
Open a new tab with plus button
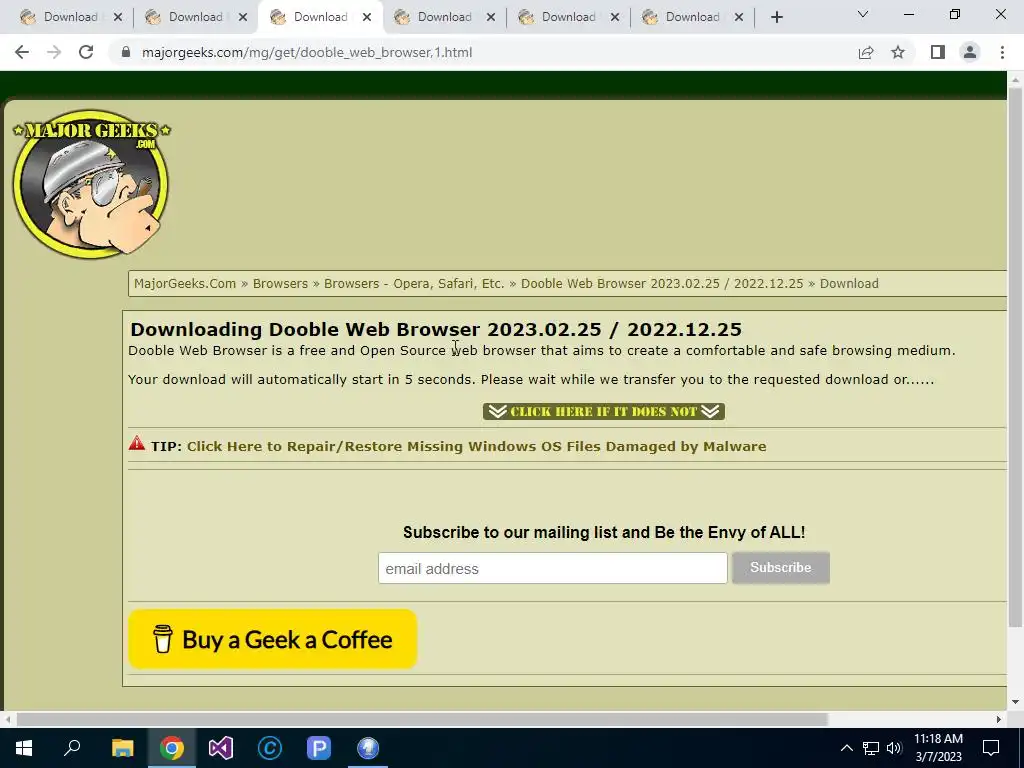pyautogui.click(x=776, y=18)
